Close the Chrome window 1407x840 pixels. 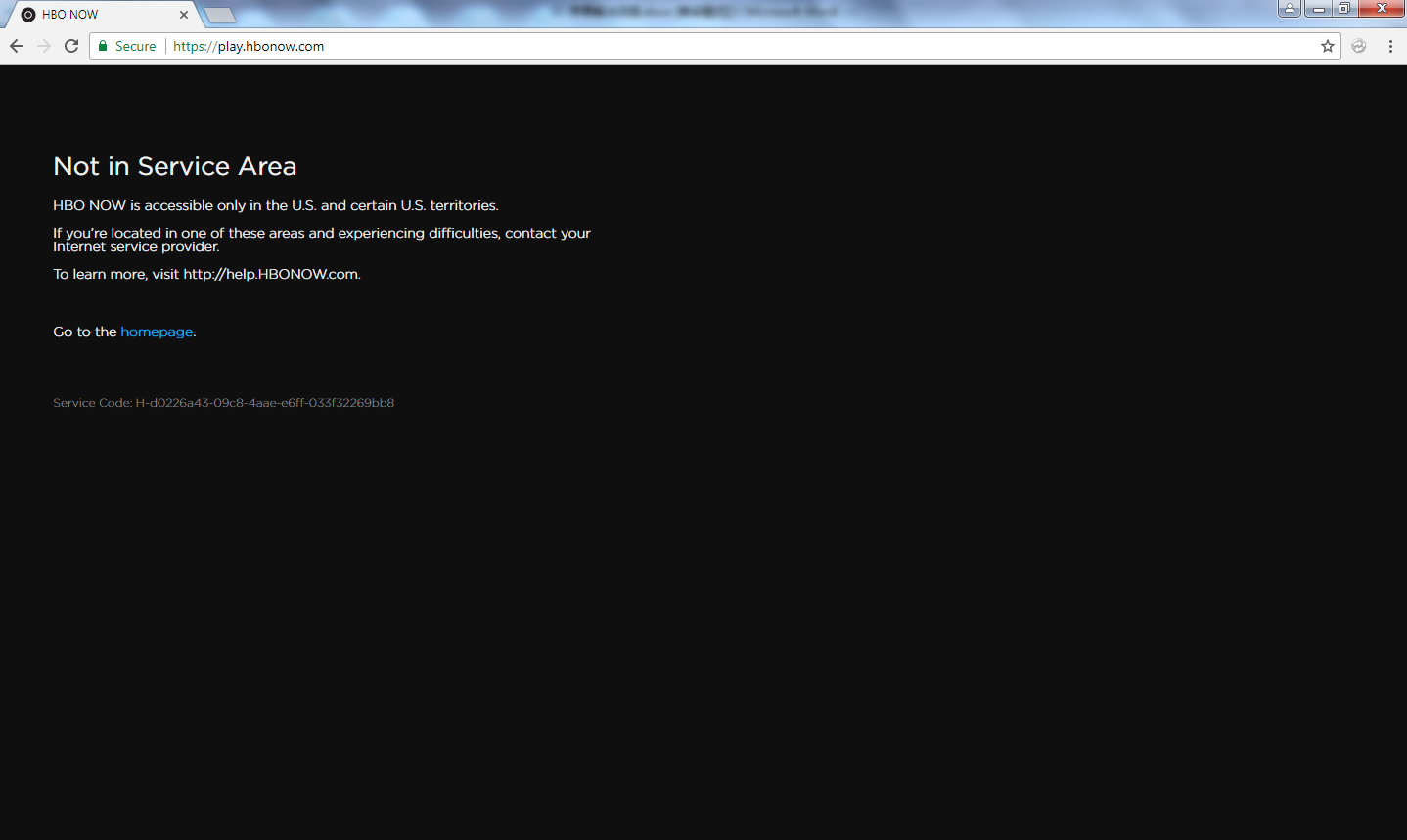click(x=1382, y=9)
